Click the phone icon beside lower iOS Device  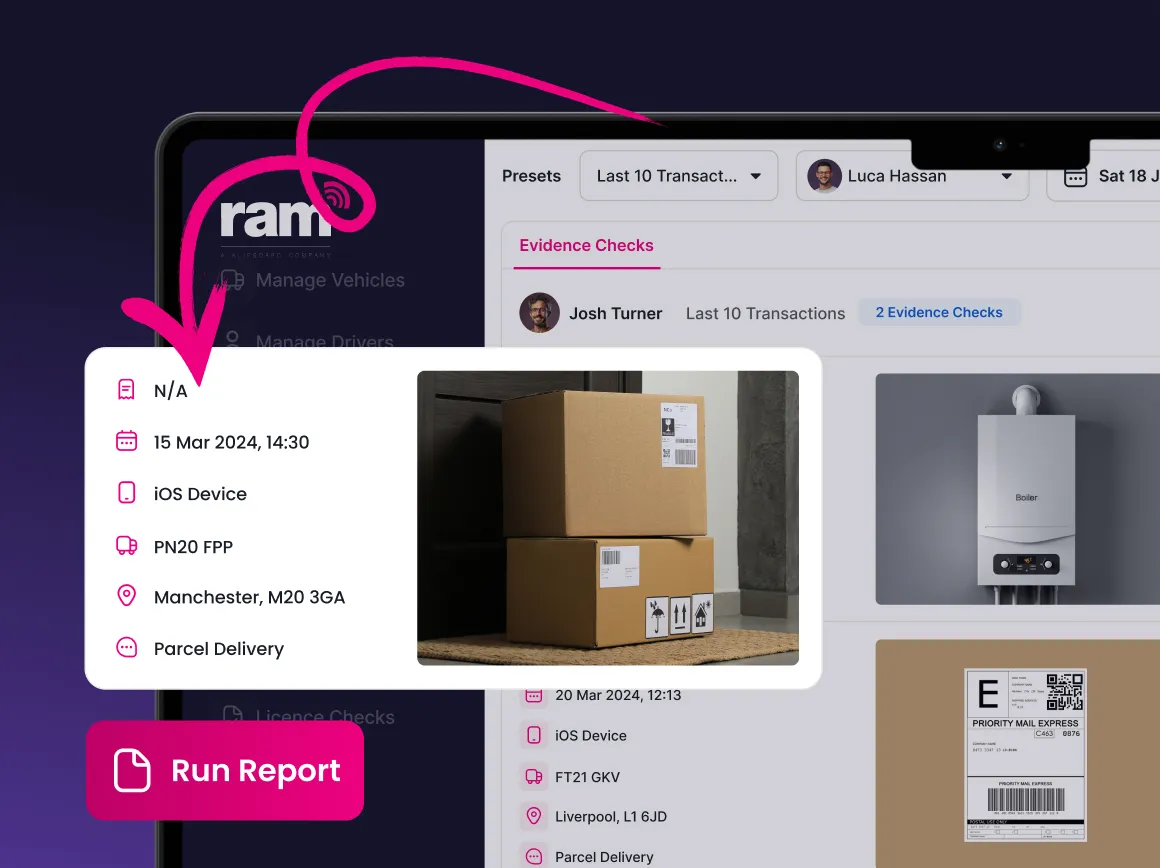[x=533, y=735]
